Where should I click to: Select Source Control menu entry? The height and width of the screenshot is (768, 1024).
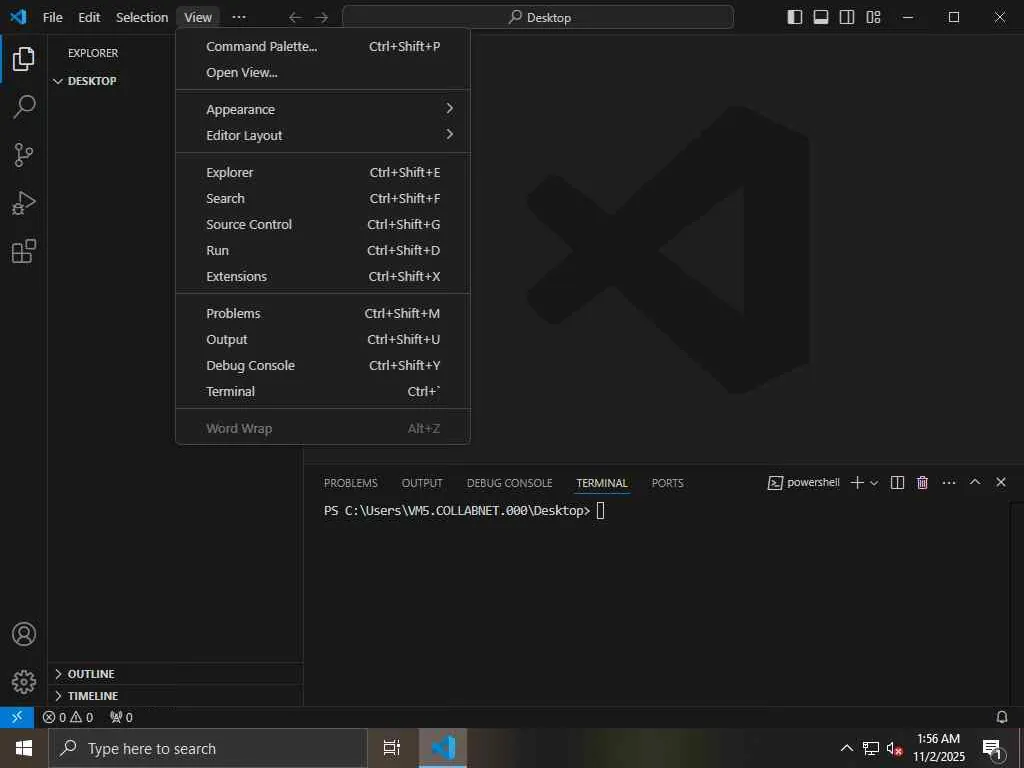tap(323, 225)
